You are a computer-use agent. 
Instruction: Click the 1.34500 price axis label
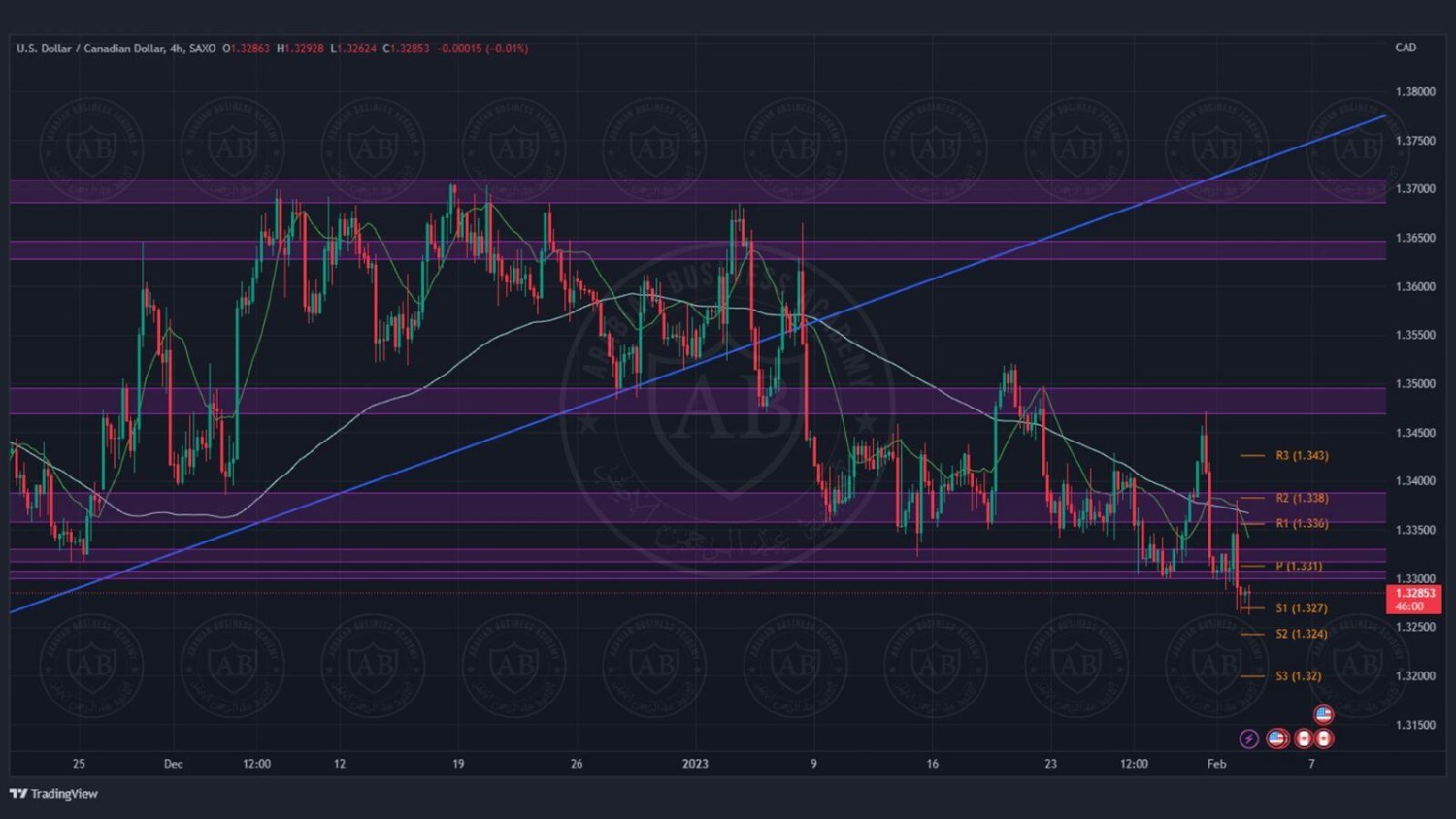pos(1415,433)
